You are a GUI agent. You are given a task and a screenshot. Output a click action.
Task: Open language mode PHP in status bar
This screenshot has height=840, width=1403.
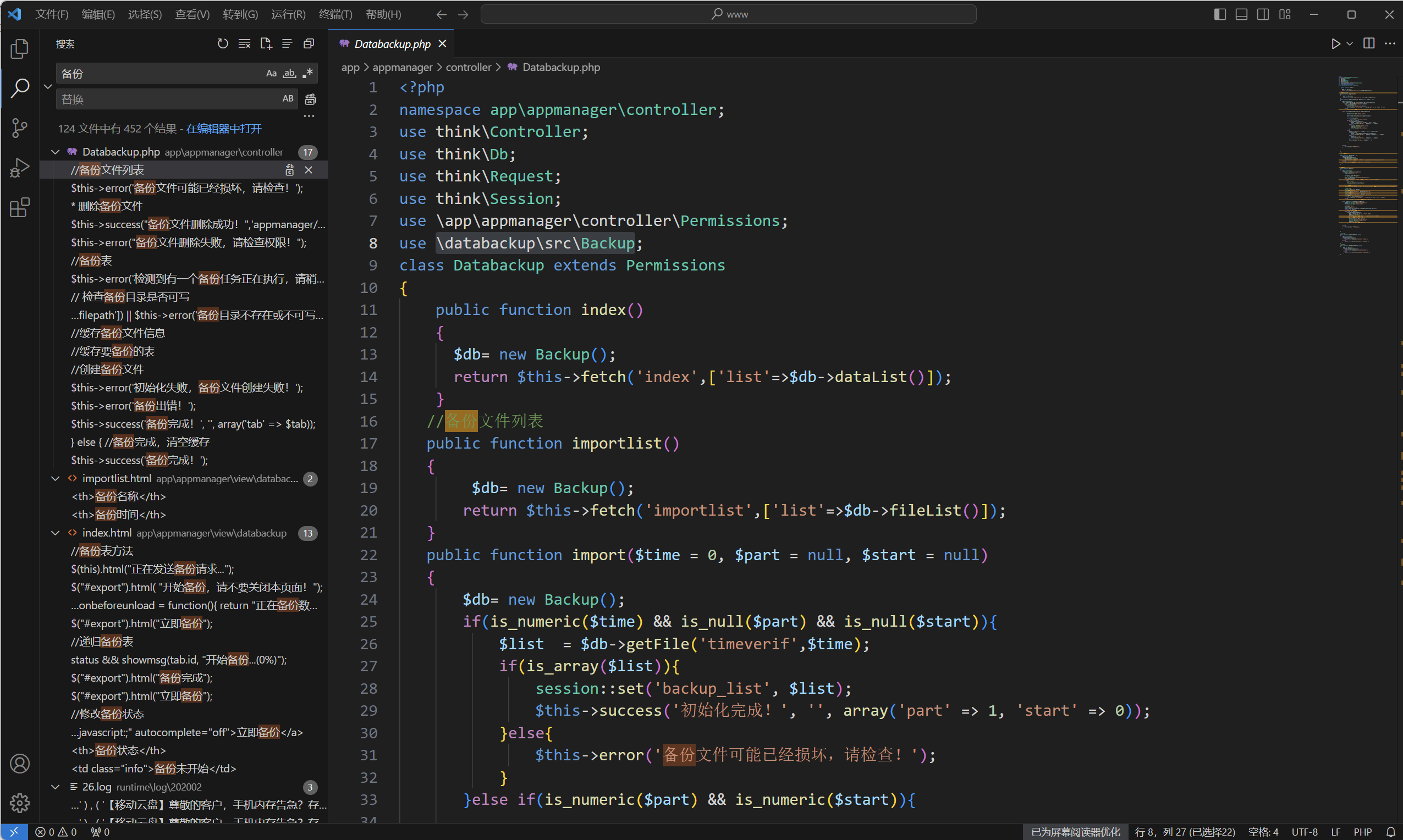click(1362, 832)
